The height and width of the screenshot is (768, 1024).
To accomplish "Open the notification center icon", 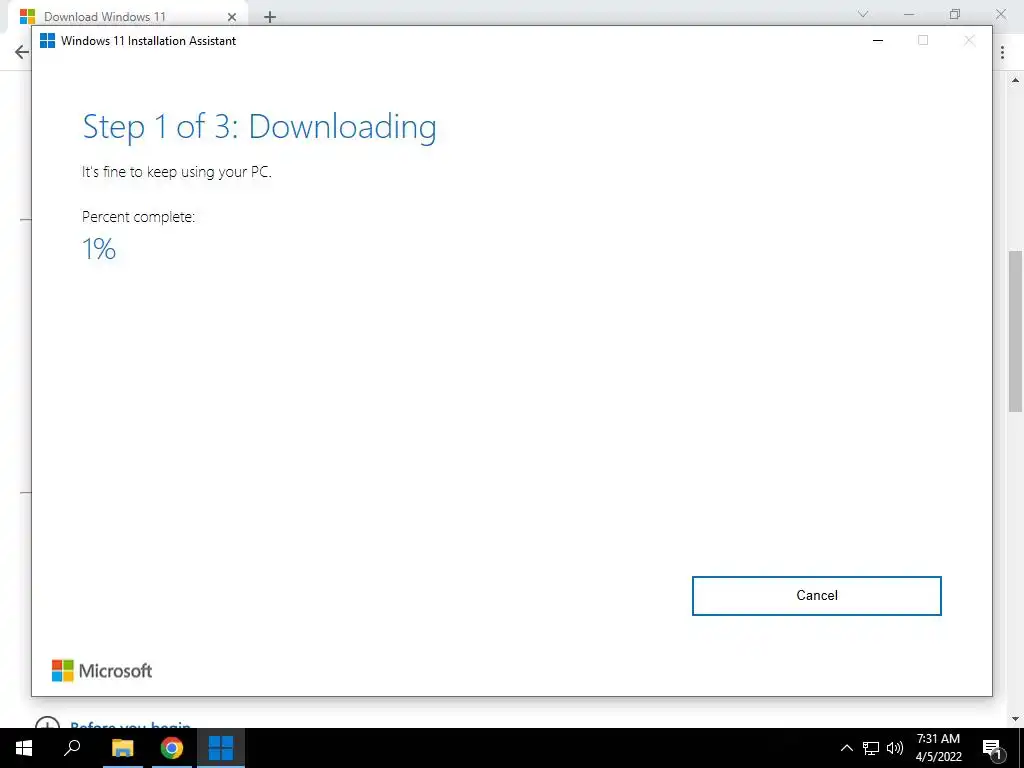I will coord(993,748).
